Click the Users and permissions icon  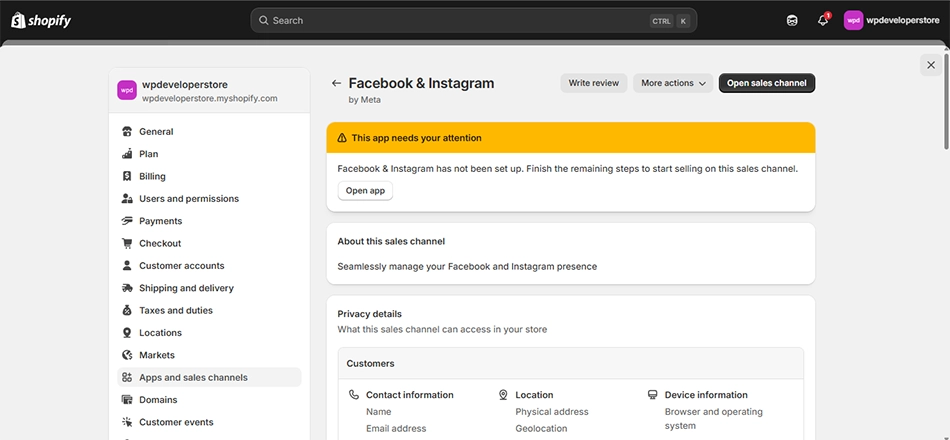click(x=127, y=199)
